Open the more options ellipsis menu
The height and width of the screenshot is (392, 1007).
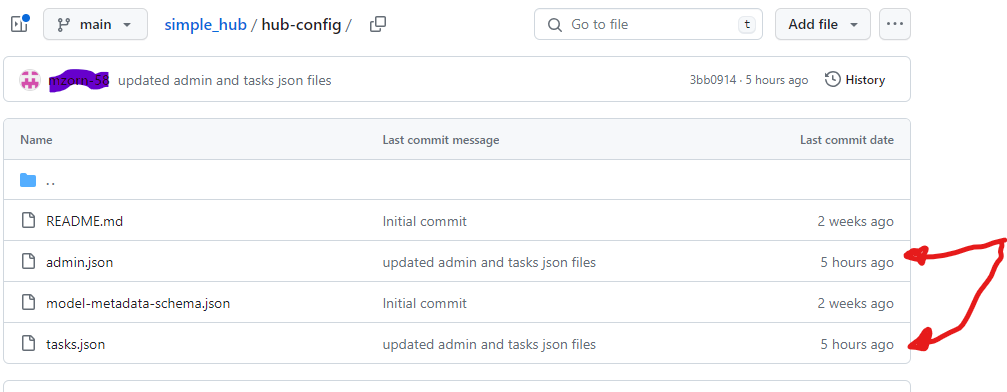tap(895, 24)
